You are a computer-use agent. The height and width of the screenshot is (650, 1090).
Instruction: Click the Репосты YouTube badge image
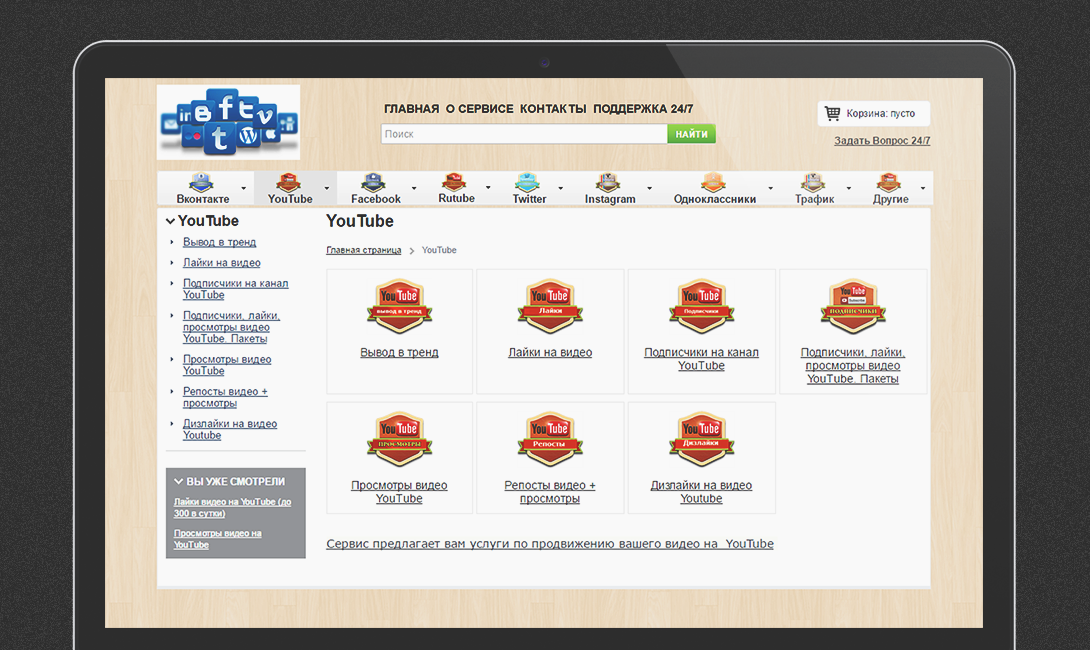tap(551, 439)
